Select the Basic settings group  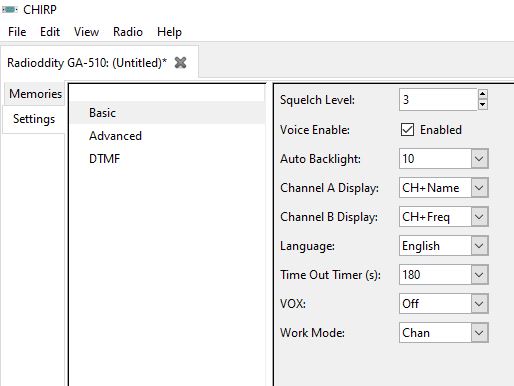(168, 113)
